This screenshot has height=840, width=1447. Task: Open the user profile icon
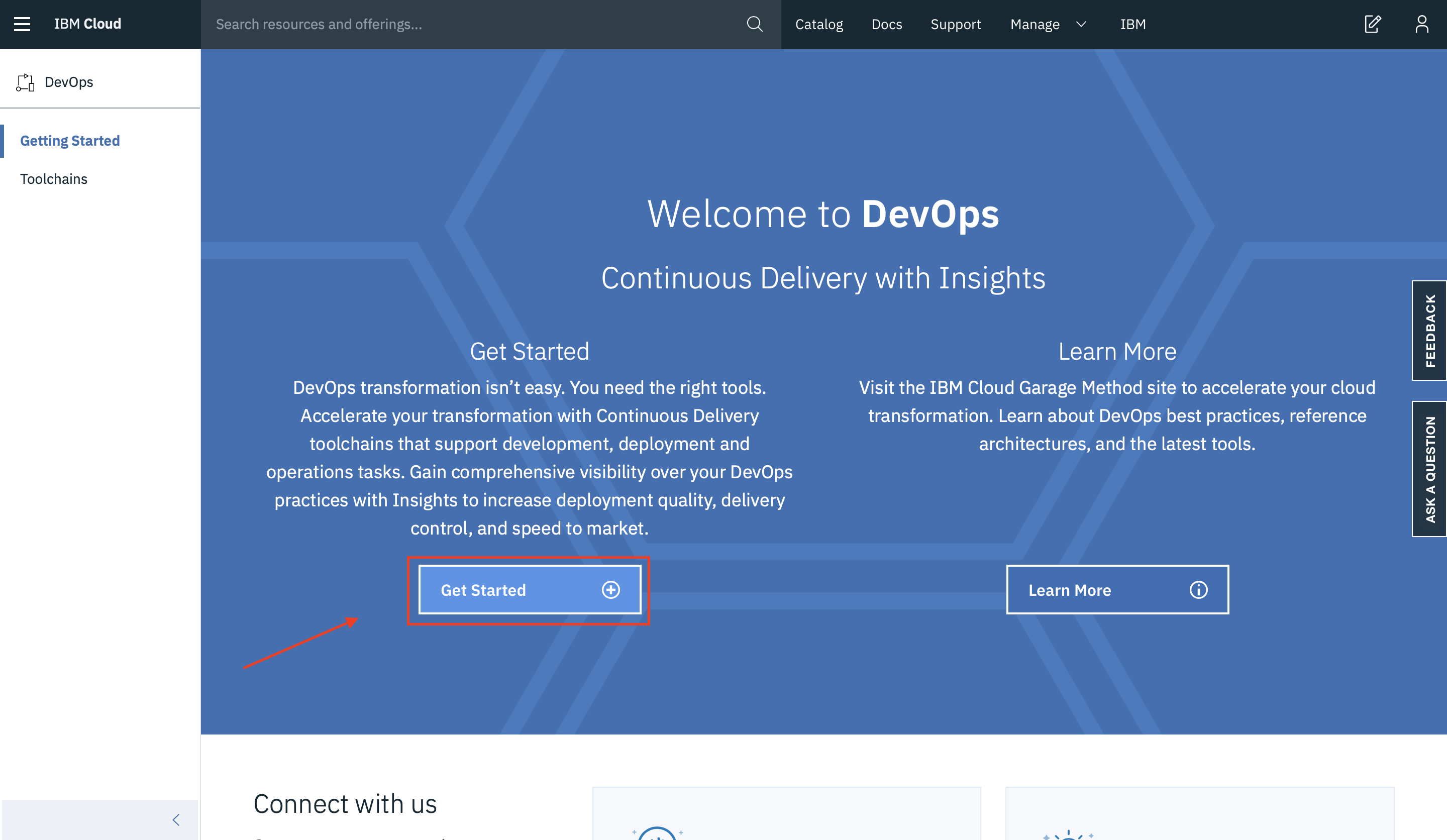click(x=1422, y=24)
